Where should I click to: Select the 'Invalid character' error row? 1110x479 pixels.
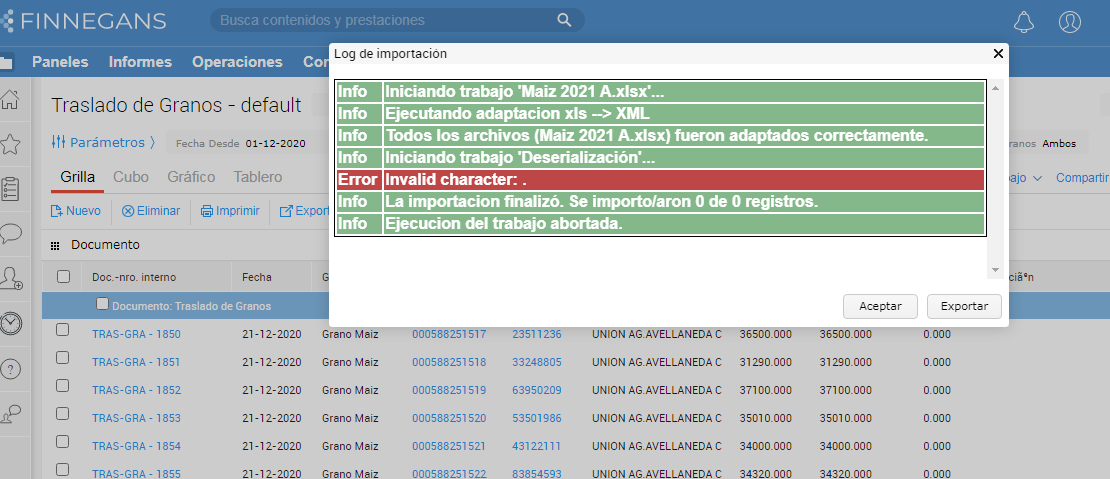click(660, 180)
